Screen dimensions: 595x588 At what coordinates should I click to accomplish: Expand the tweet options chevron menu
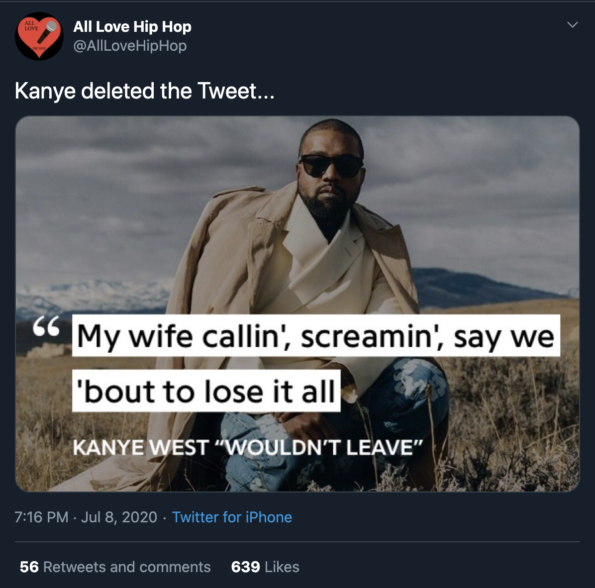click(x=572, y=25)
